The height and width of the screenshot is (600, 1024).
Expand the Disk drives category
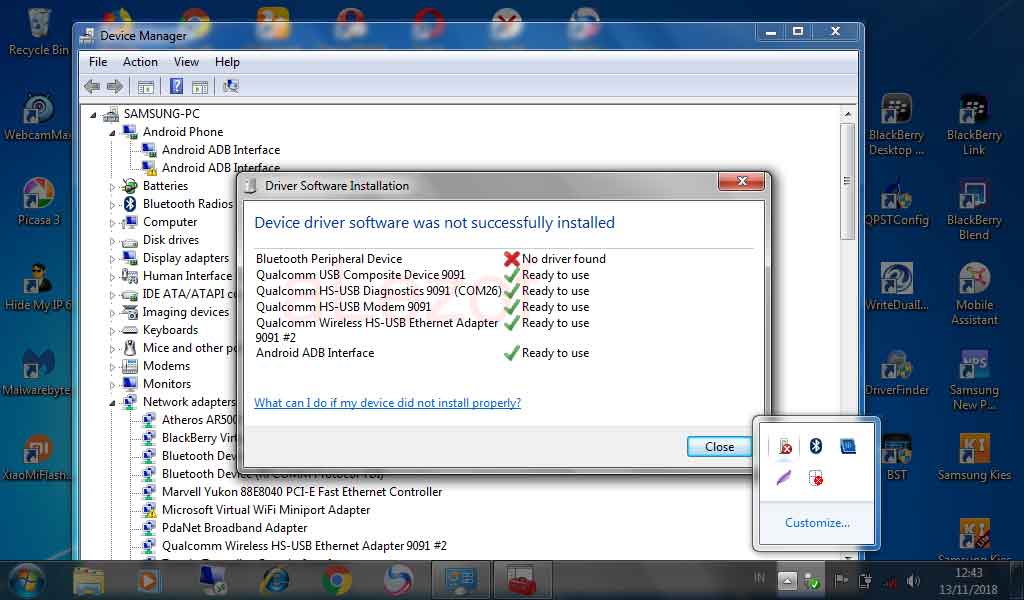tap(112, 241)
